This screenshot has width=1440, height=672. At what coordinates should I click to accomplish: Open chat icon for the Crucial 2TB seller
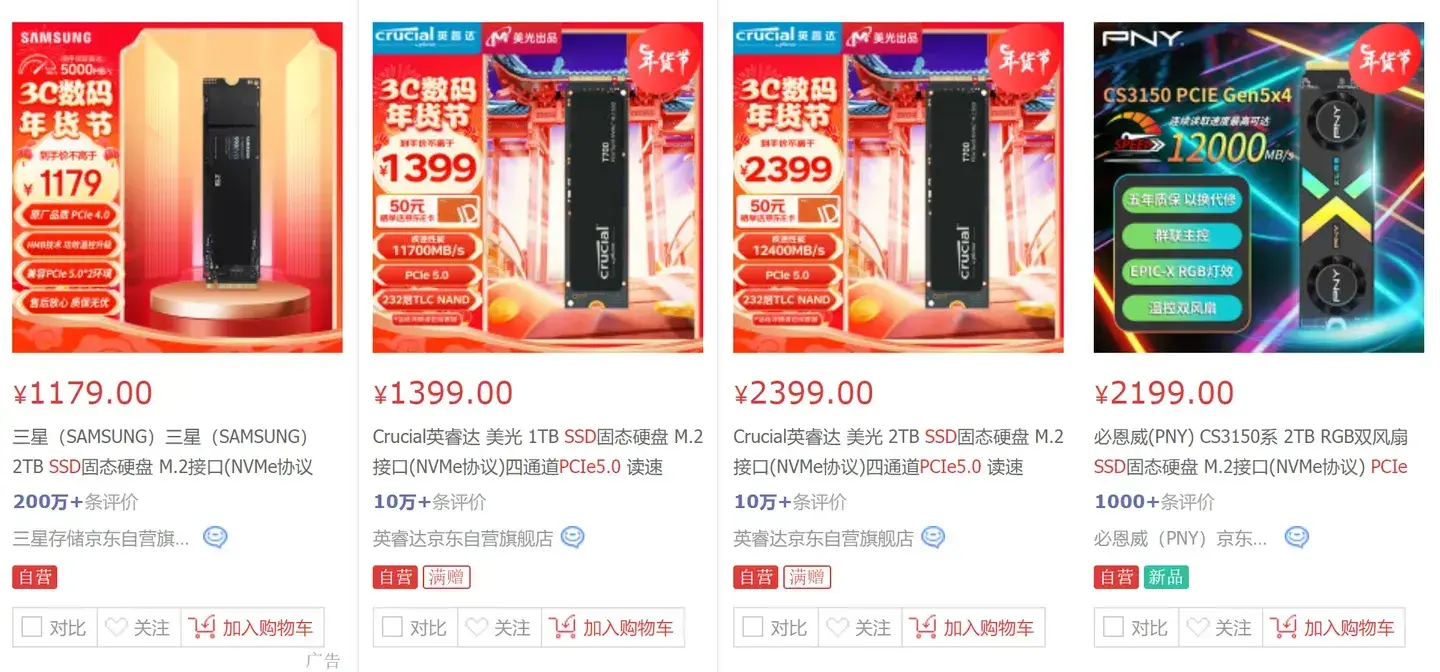point(933,538)
